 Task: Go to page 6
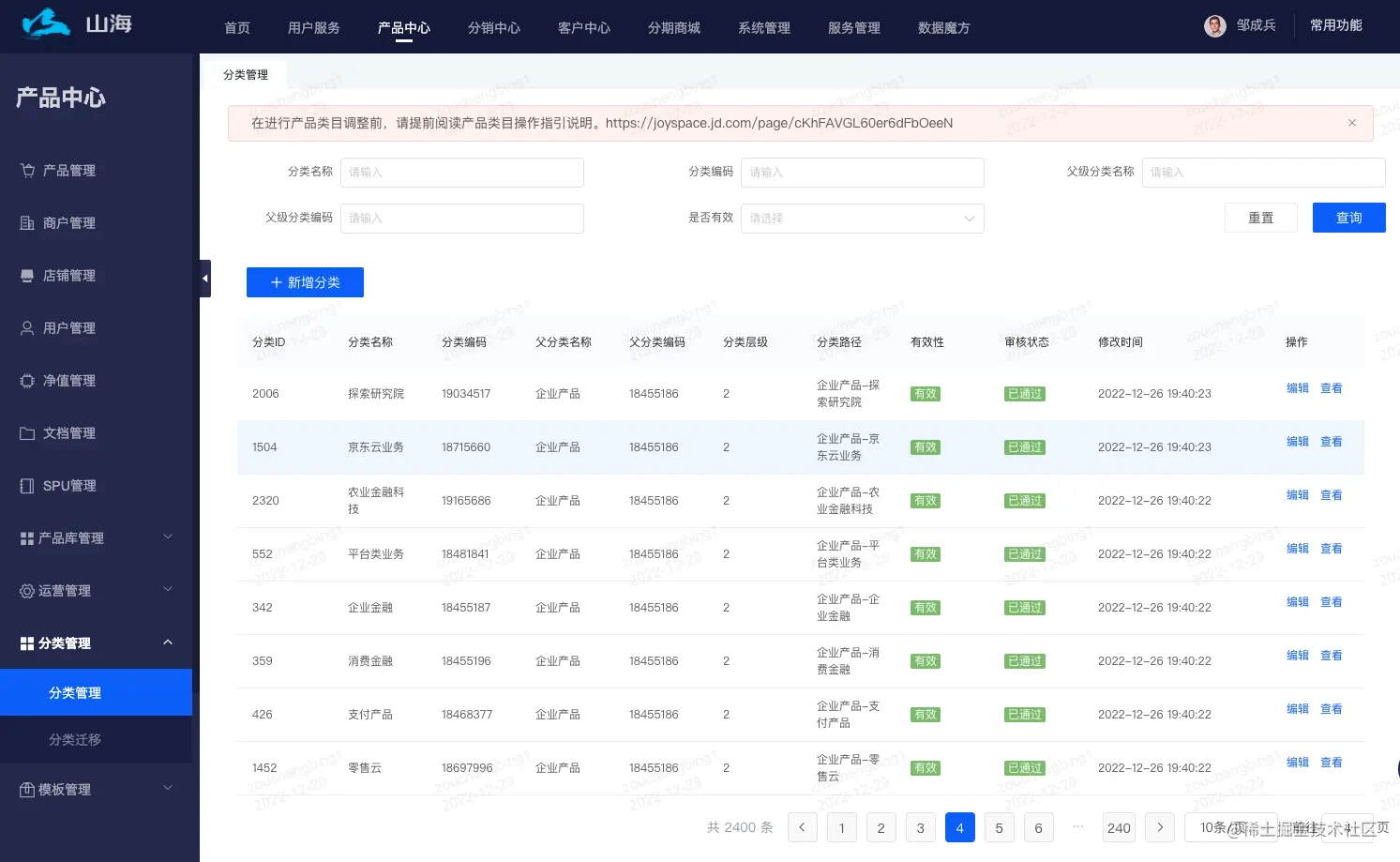1039,827
